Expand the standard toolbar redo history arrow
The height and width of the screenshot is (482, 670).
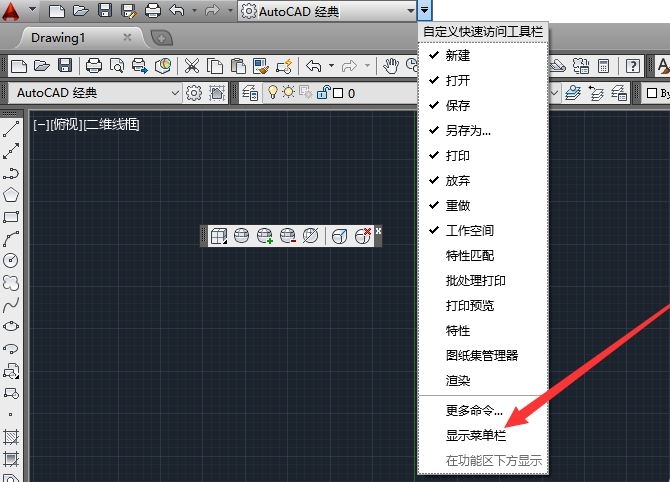tap(367, 66)
